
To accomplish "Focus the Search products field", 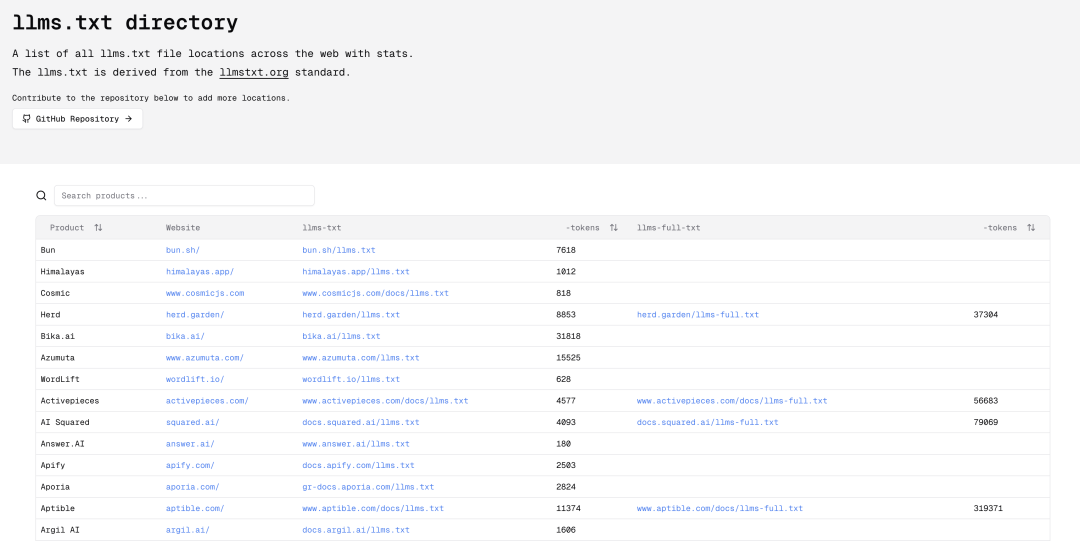I will click(184, 196).
